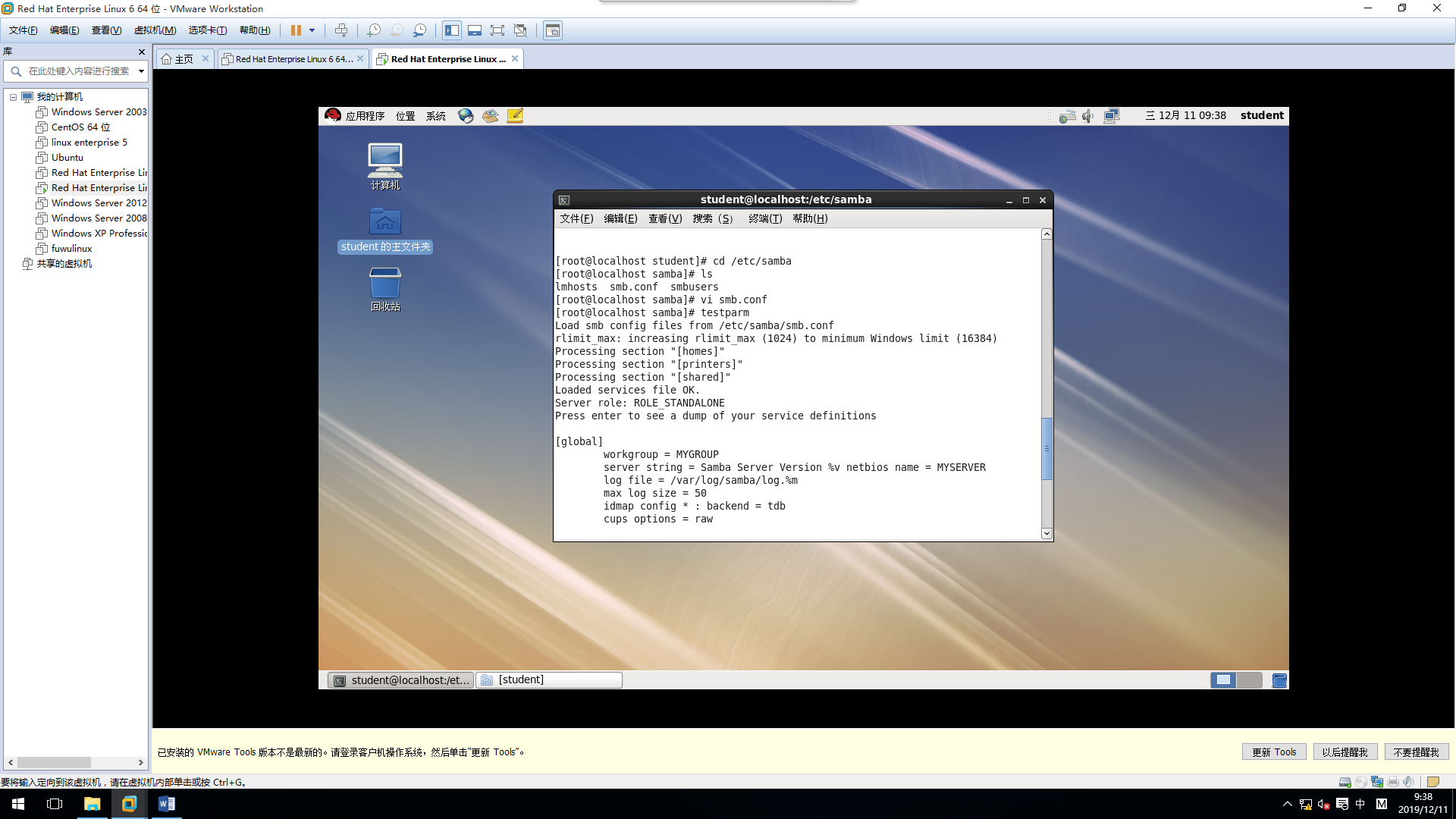Collapse the 我的计算机 tree node

13,97
